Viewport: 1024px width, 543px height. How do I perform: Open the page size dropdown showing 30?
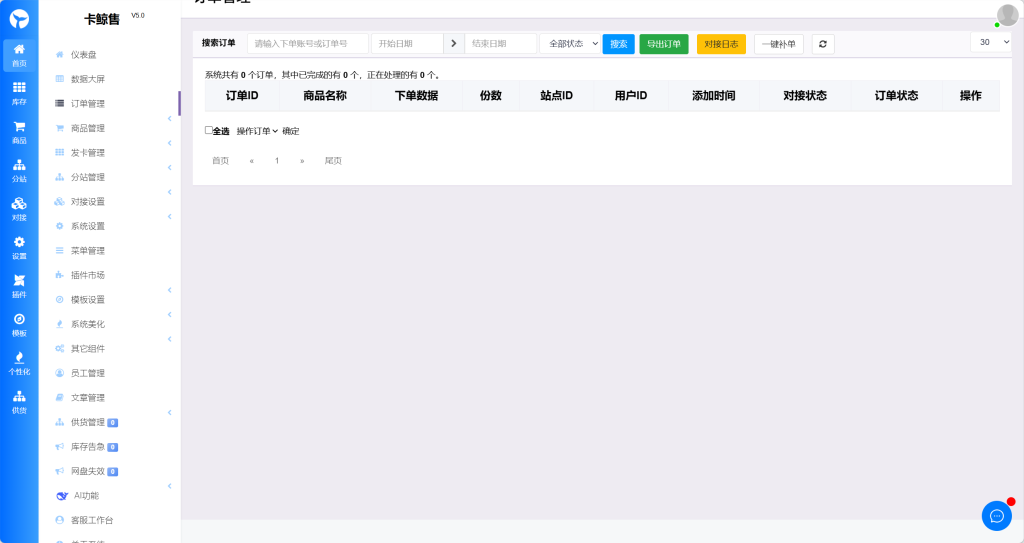(x=991, y=42)
